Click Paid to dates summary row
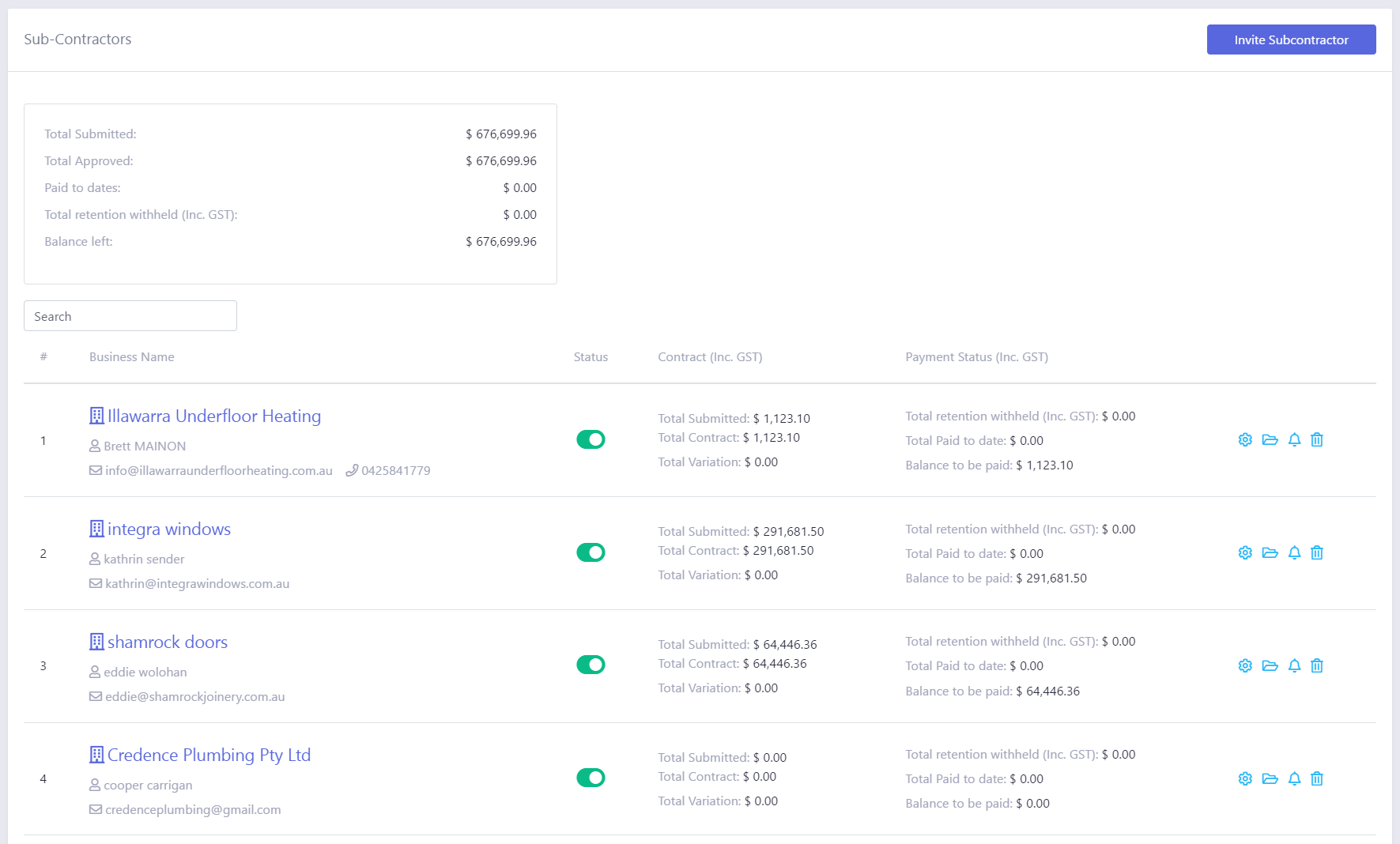This screenshot has width=1400, height=844. [290, 188]
